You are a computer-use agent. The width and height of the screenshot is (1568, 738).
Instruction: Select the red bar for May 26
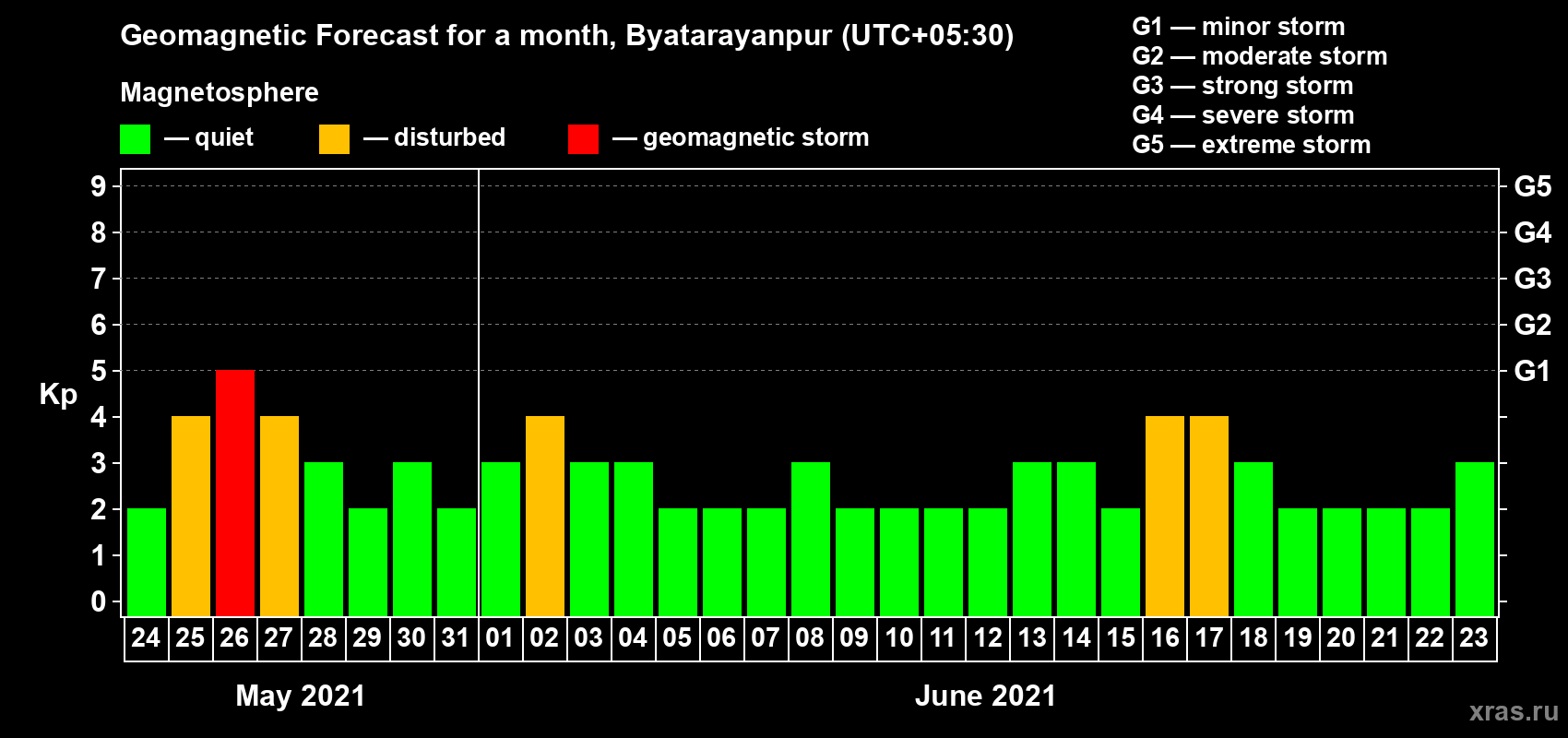[235, 493]
